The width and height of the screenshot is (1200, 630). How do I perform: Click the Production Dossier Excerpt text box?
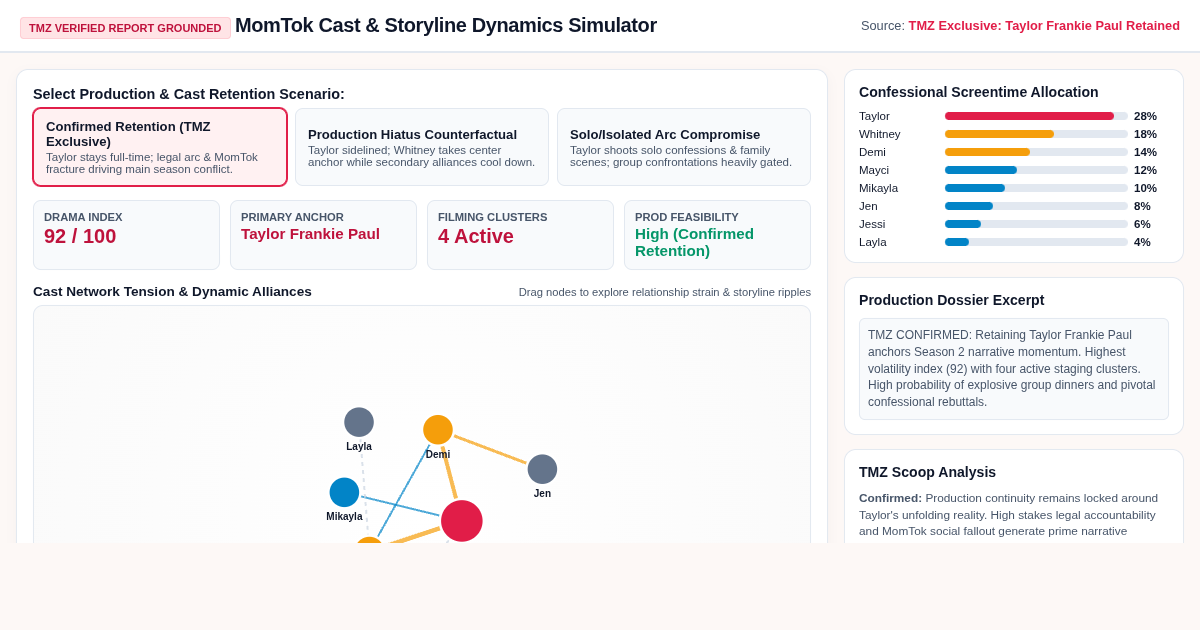(x=1014, y=369)
